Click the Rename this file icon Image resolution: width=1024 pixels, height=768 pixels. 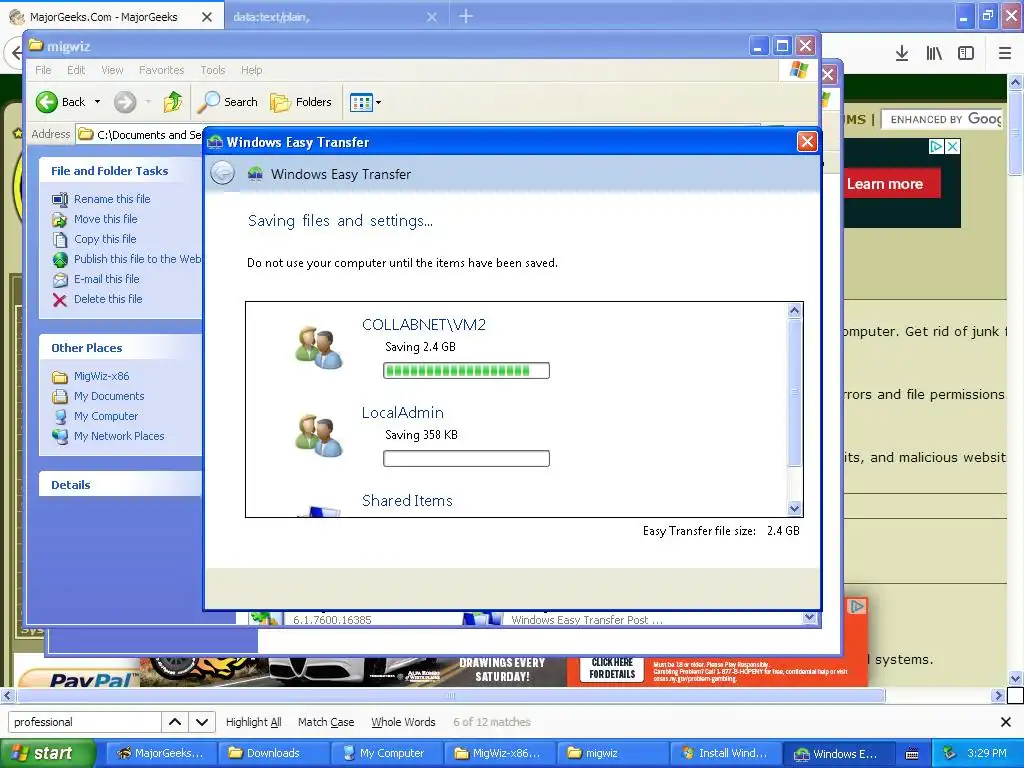click(60, 199)
